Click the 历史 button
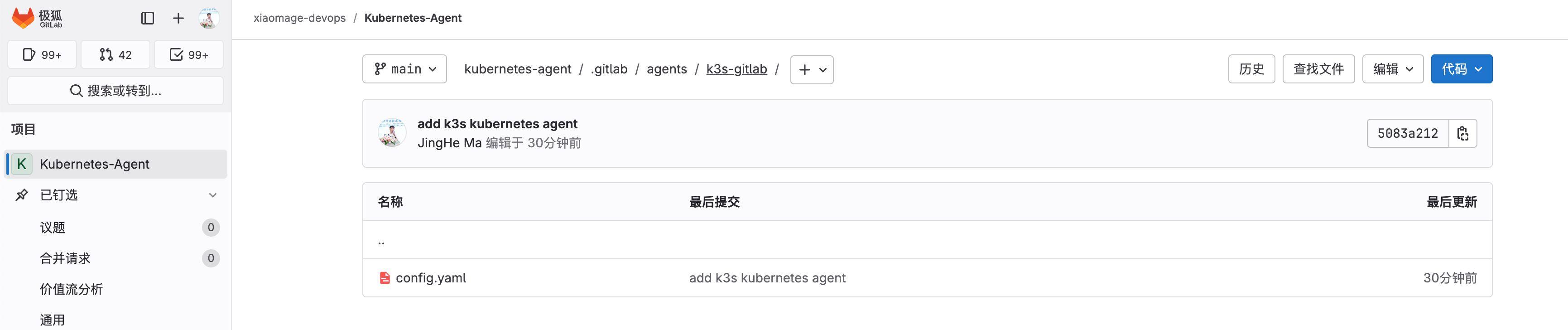 point(1251,69)
